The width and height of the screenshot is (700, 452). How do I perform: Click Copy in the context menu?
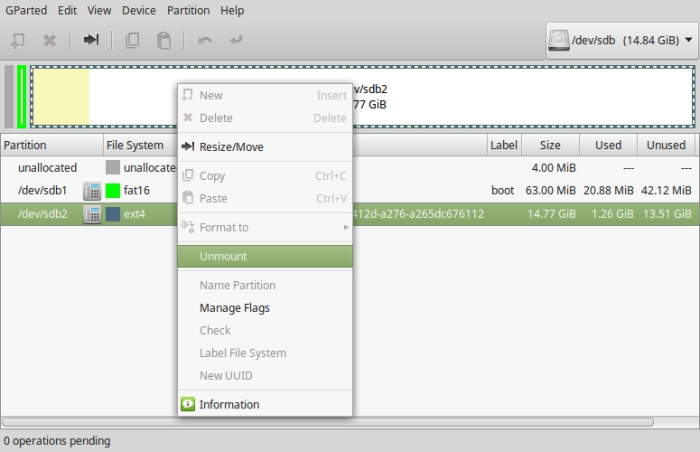point(265,176)
